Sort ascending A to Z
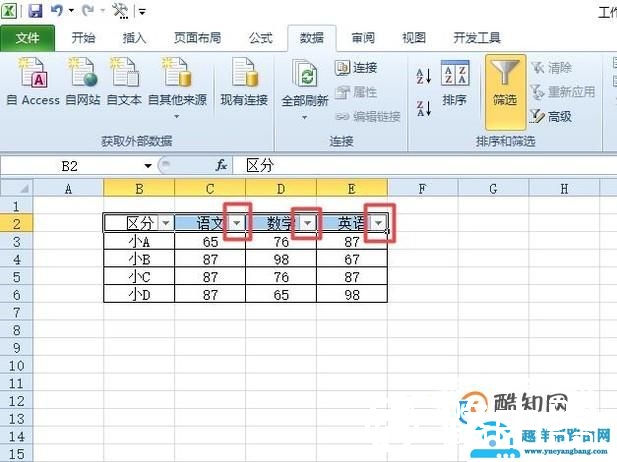This screenshot has height=462, width=617. click(x=424, y=76)
